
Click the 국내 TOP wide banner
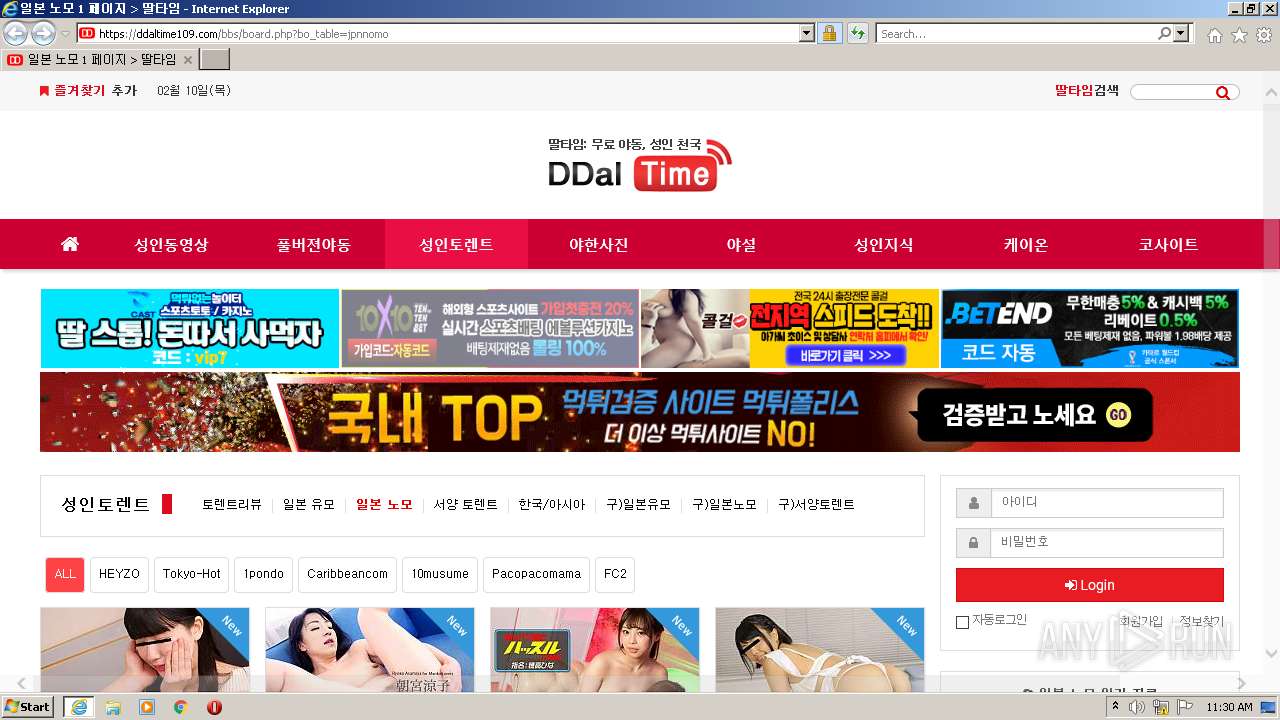(x=640, y=412)
